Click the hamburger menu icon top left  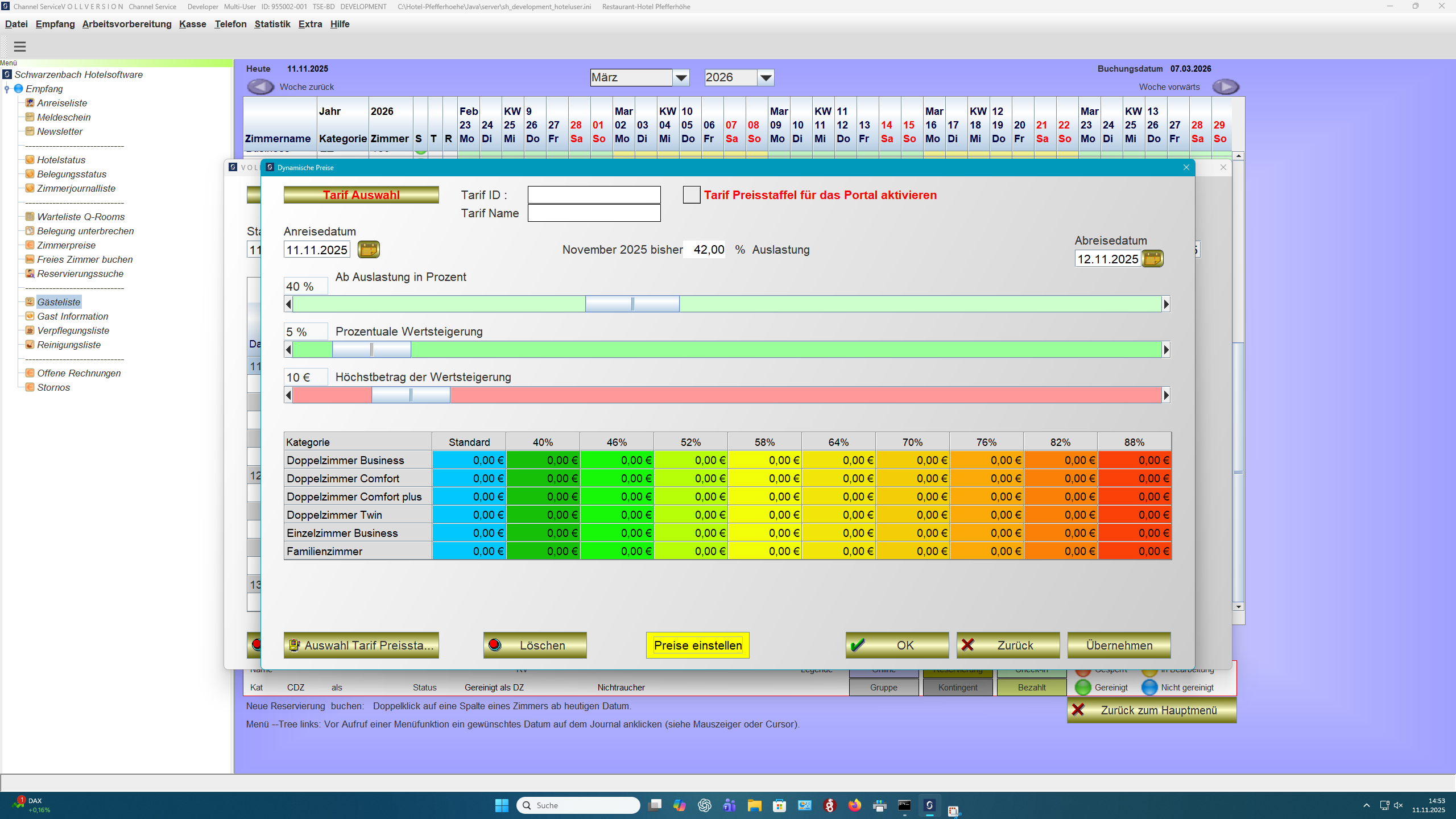(20, 47)
